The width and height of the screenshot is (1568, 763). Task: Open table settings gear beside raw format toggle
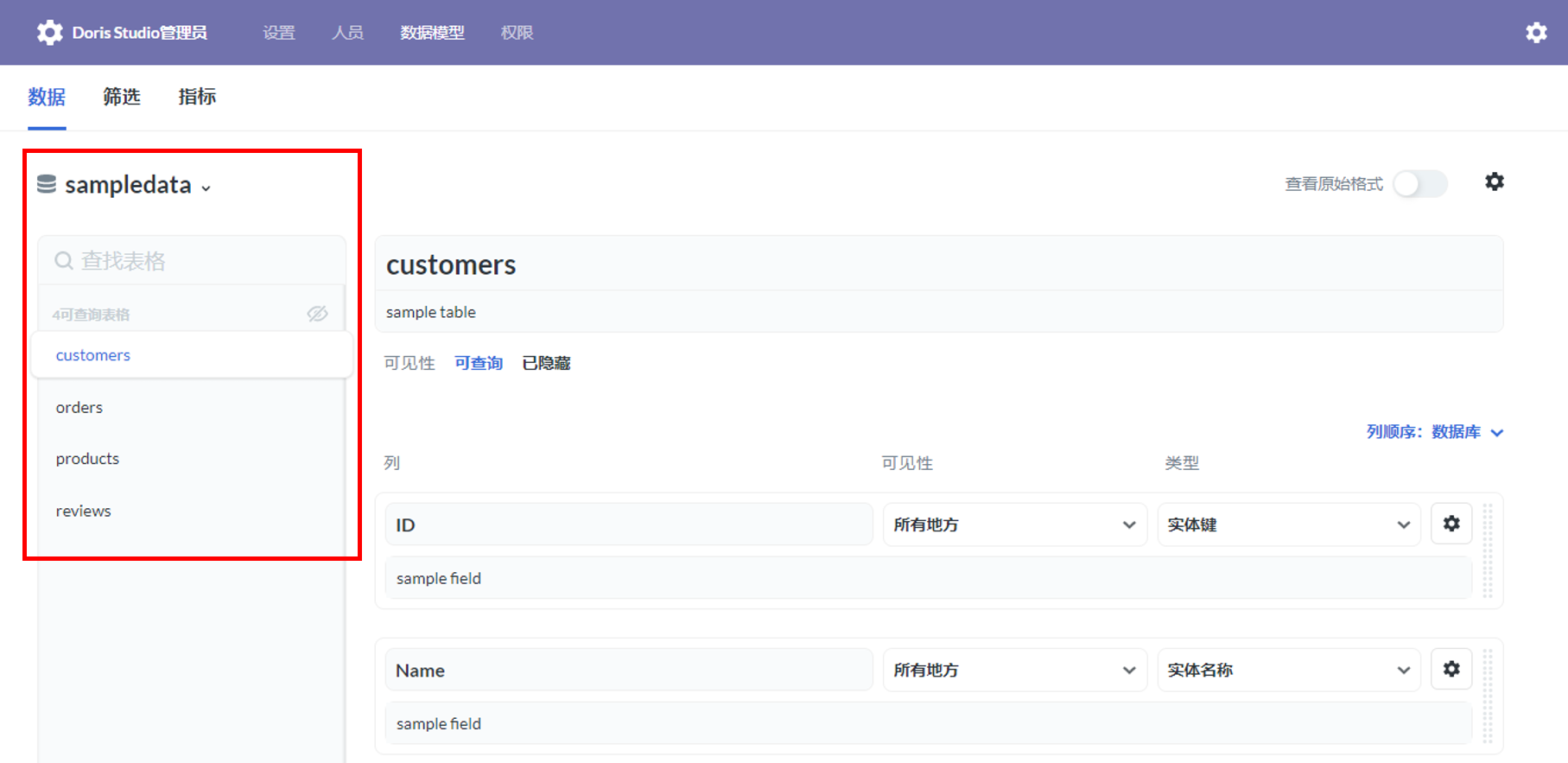pos(1495,181)
